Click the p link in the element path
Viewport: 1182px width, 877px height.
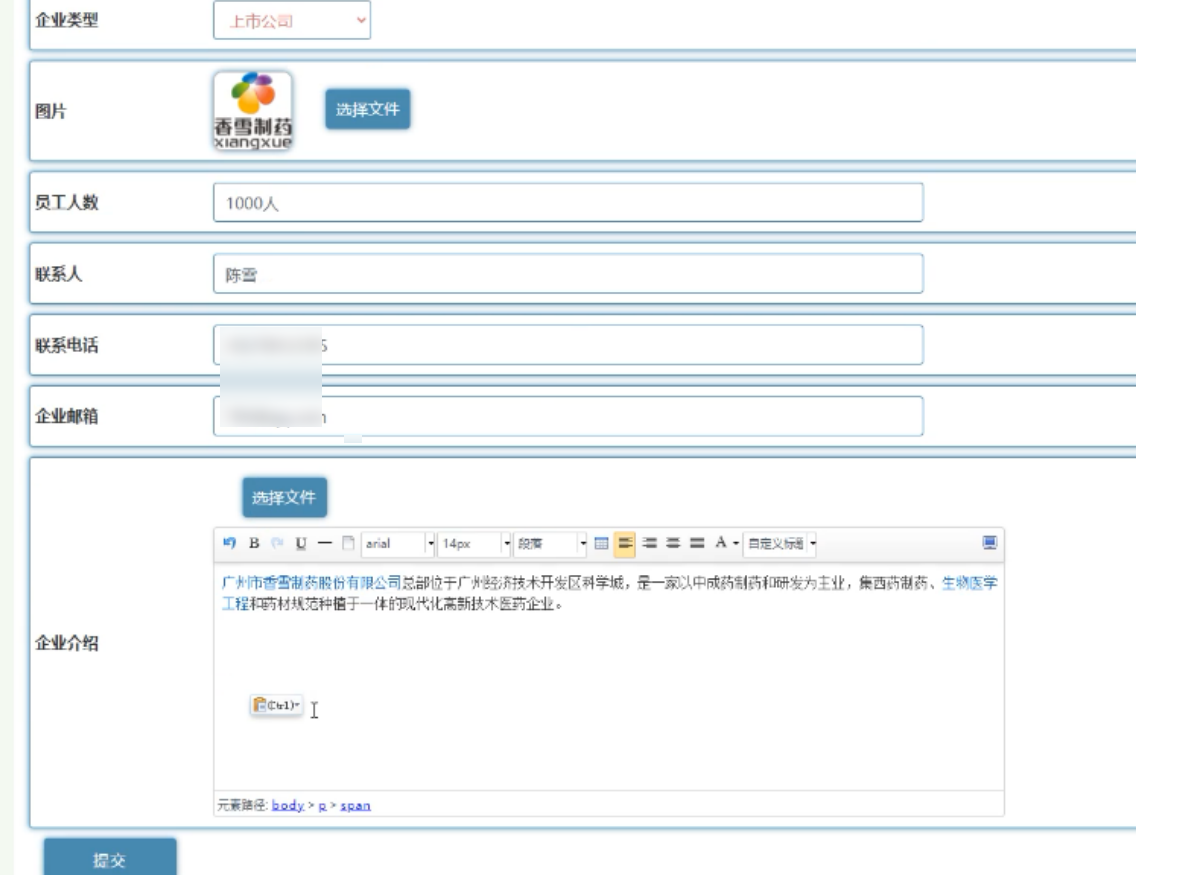322,805
